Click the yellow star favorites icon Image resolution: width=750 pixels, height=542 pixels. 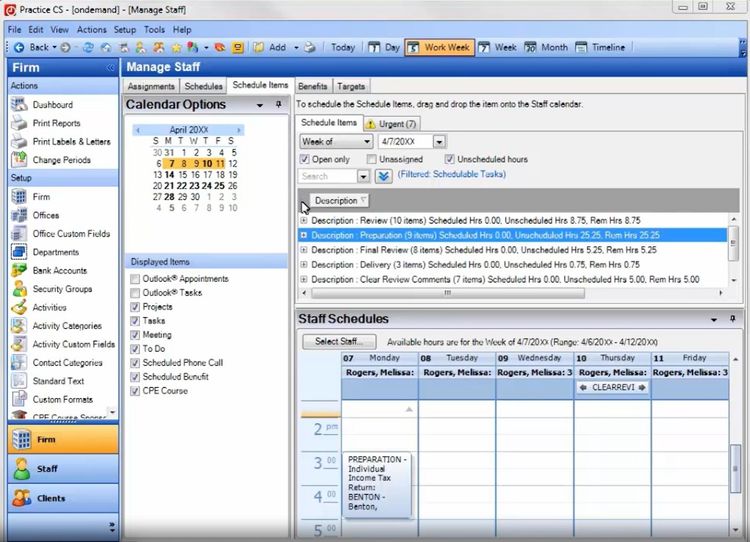tap(176, 47)
